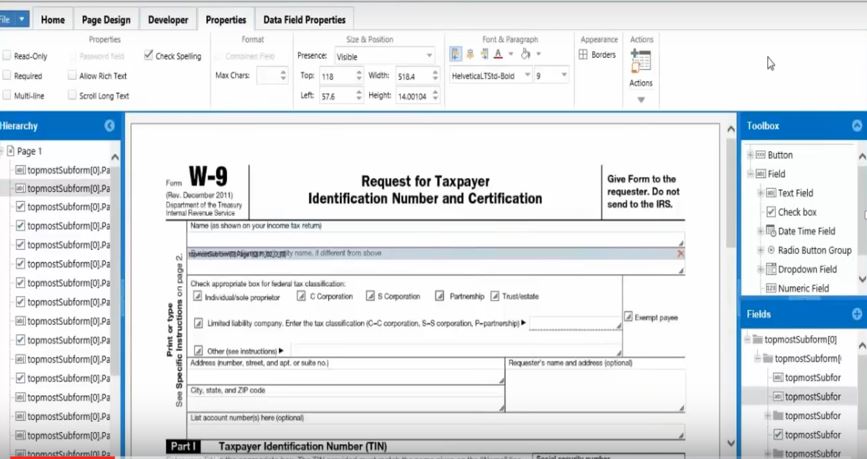Delete selected field with red X
Viewport: 867px width, 459px height.
pyautogui.click(x=680, y=253)
